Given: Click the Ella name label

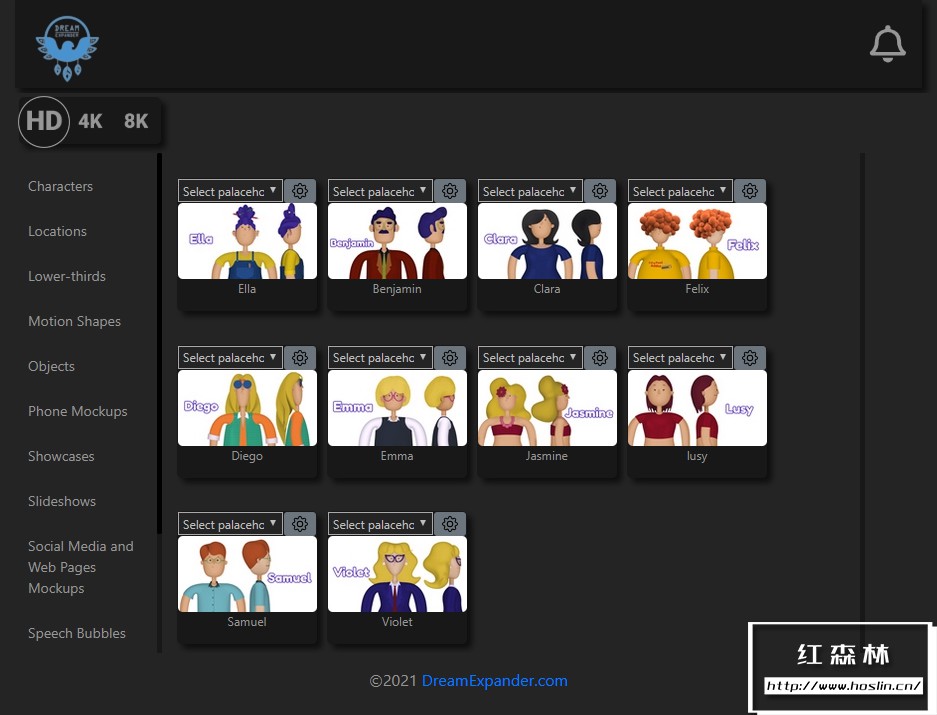Looking at the screenshot, I should [247, 289].
